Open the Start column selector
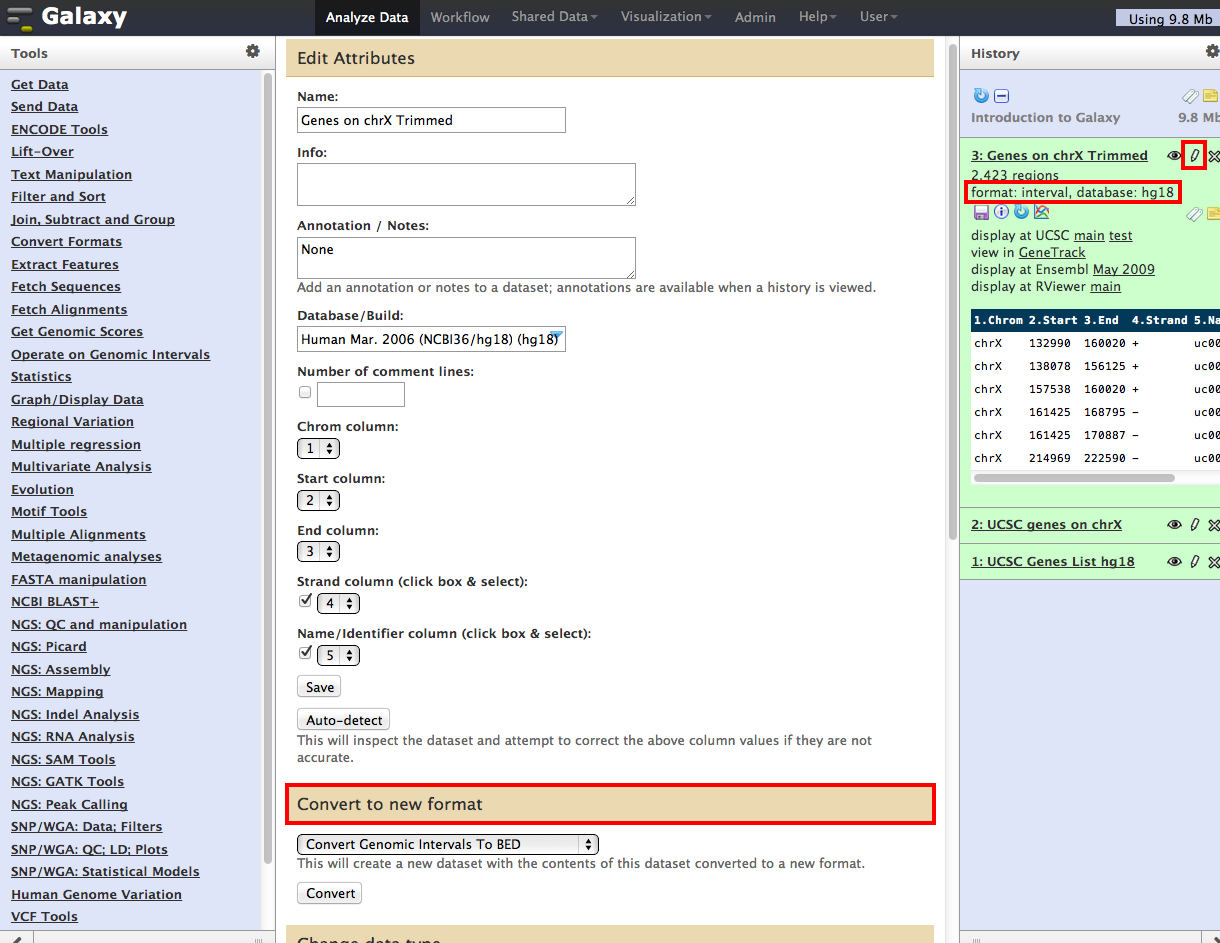This screenshot has height=943, width=1220. coord(318,500)
